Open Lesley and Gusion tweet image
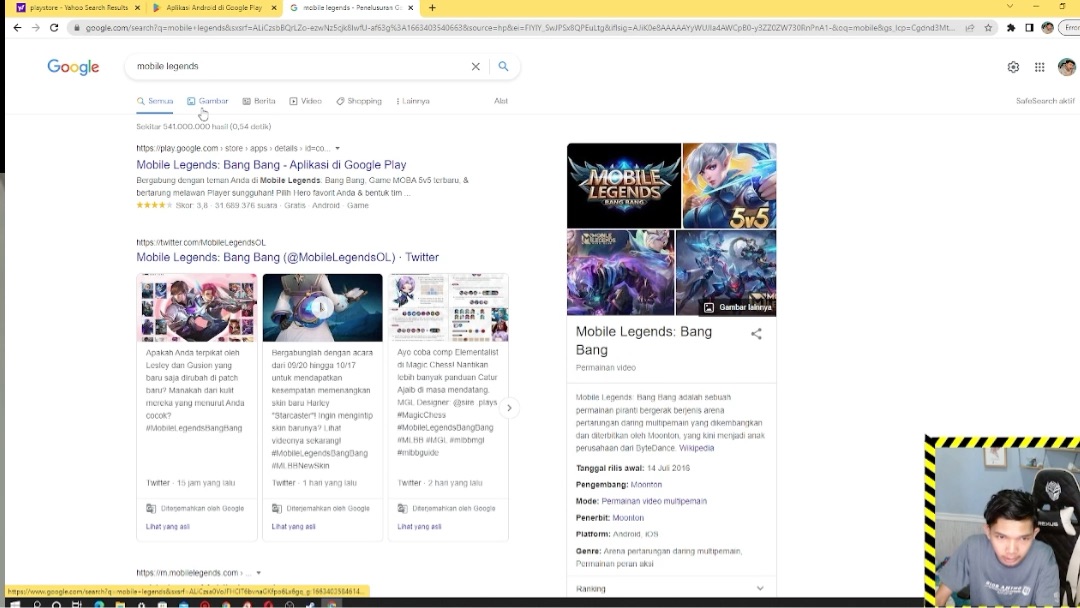1080x608 pixels. [x=197, y=308]
